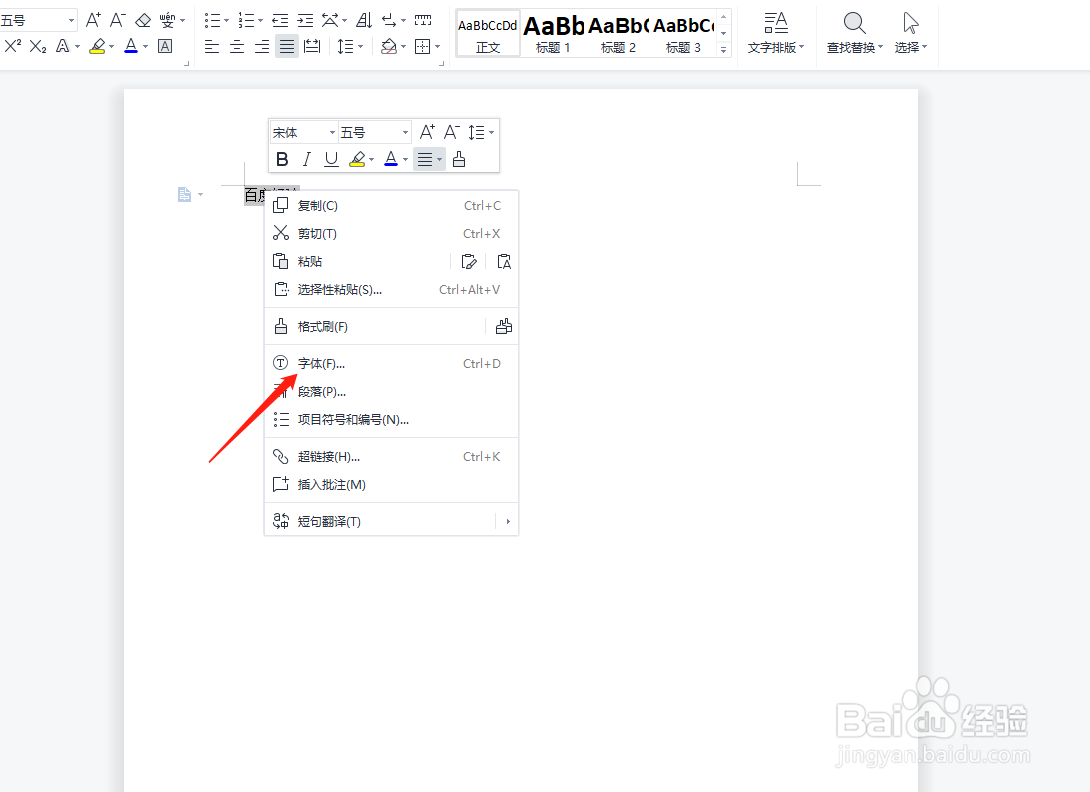Screen dimensions: 1090x792
Task: Choose 剪切(T) from context menu
Action: [x=391, y=234]
